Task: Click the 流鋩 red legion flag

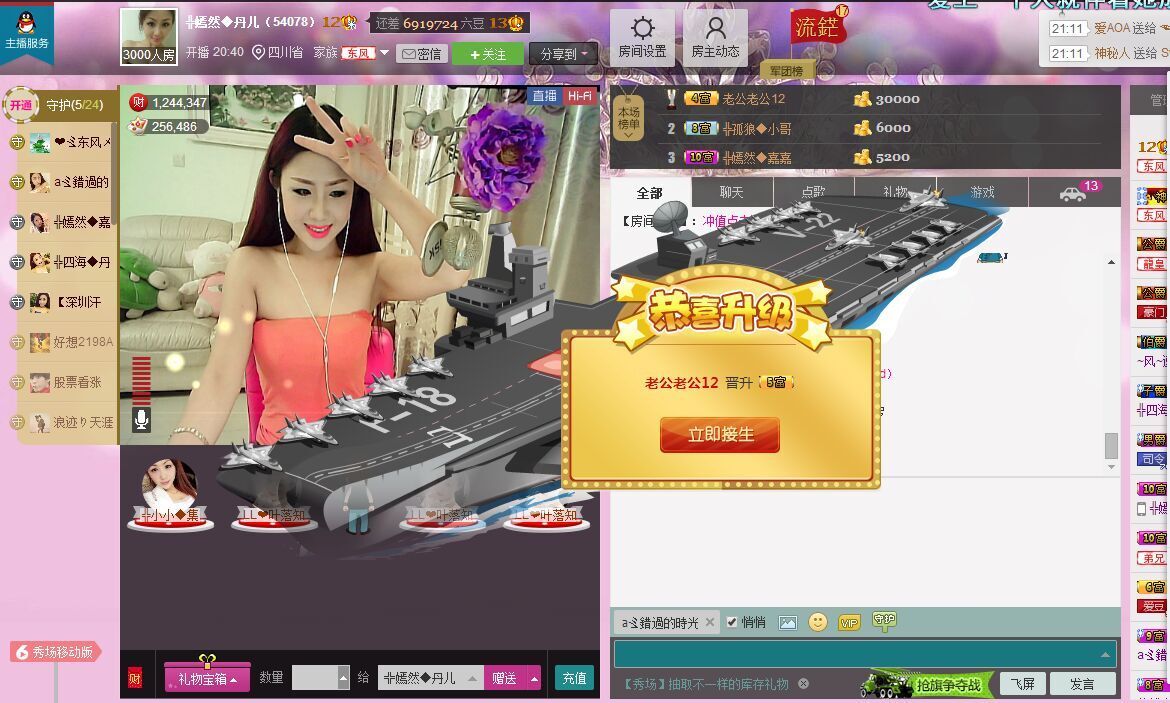Action: point(817,26)
